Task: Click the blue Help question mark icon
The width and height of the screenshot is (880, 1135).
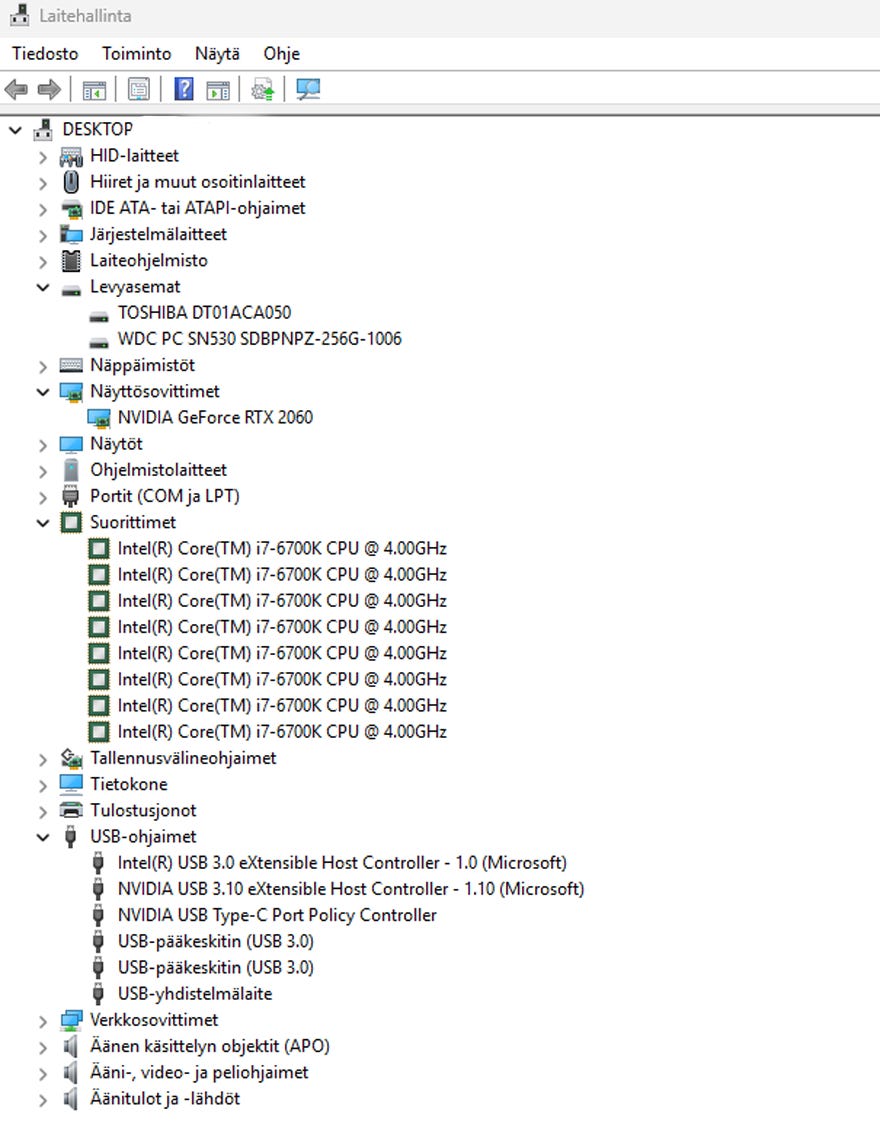Action: click(x=184, y=89)
